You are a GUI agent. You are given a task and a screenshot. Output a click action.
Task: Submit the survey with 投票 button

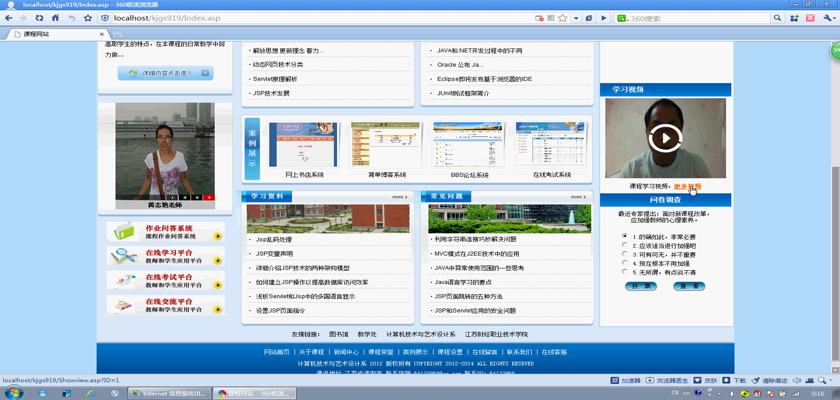point(641,286)
